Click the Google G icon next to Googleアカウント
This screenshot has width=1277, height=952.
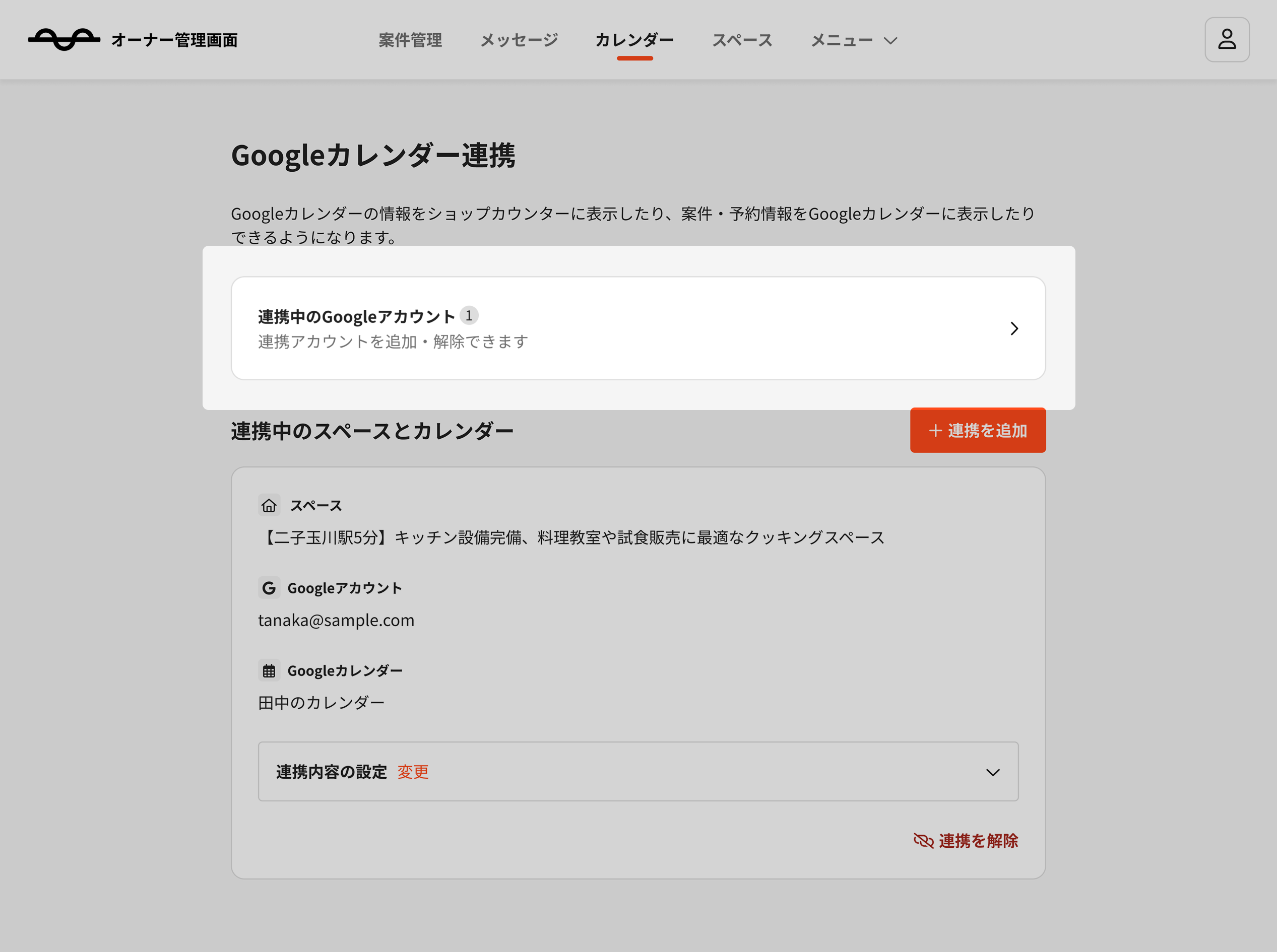269,588
